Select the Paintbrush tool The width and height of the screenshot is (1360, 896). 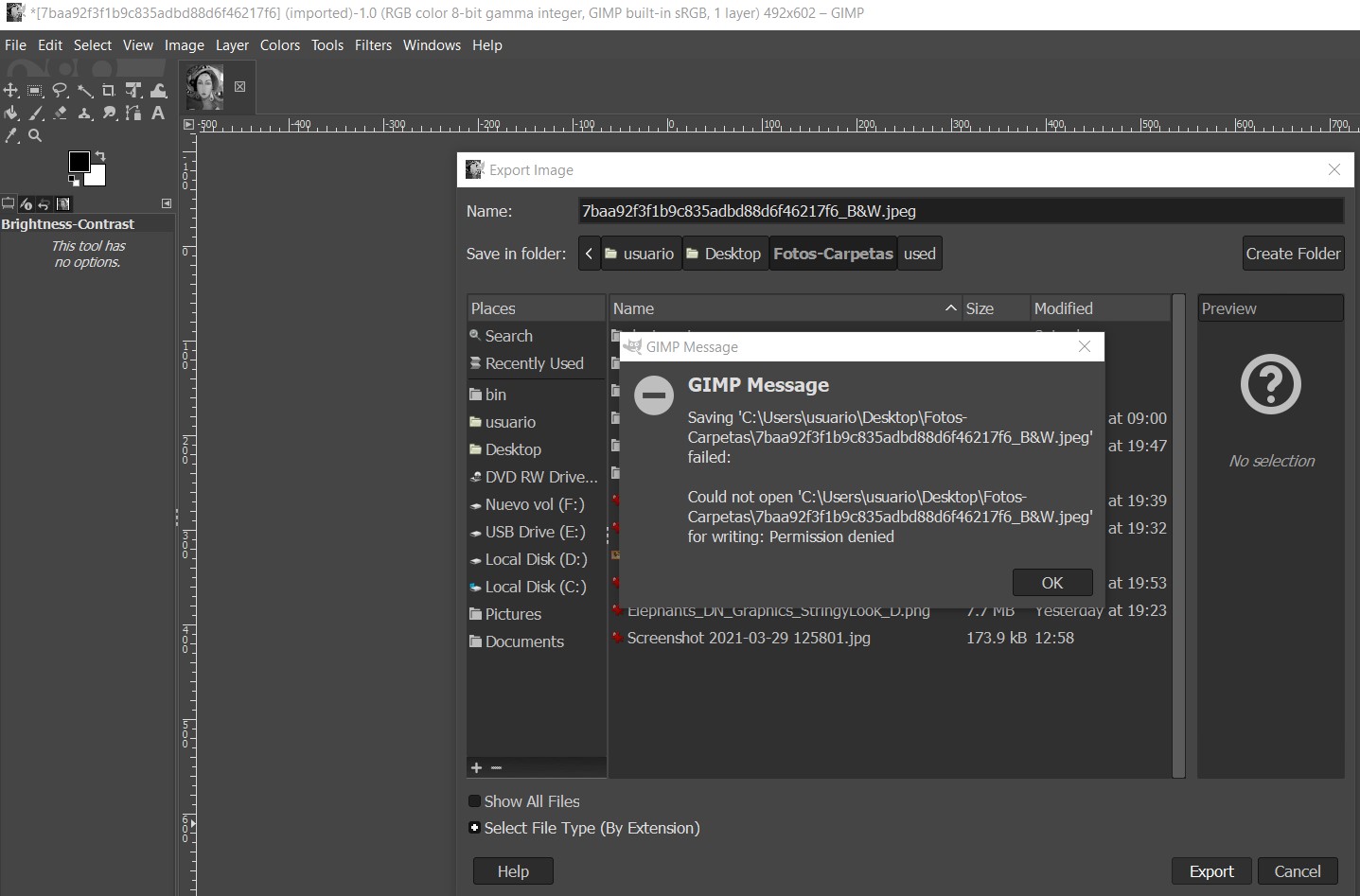(x=36, y=114)
